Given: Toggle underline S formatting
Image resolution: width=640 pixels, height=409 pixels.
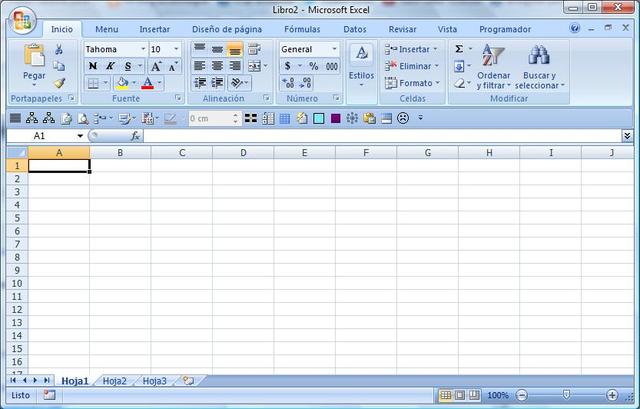Looking at the screenshot, I should [128, 66].
